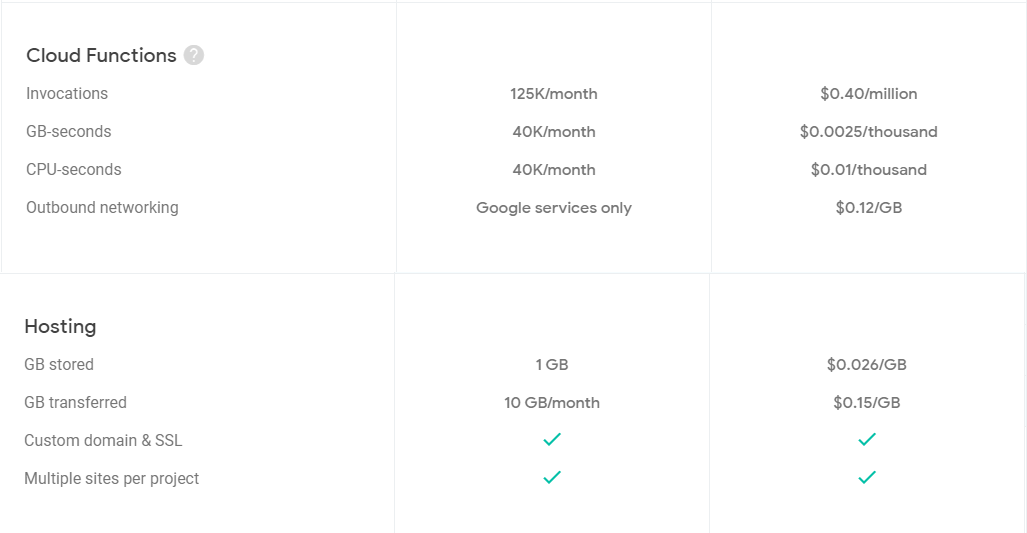Click the $0.15/GB transfer price
The width and height of the screenshot is (1027, 533).
tap(867, 402)
